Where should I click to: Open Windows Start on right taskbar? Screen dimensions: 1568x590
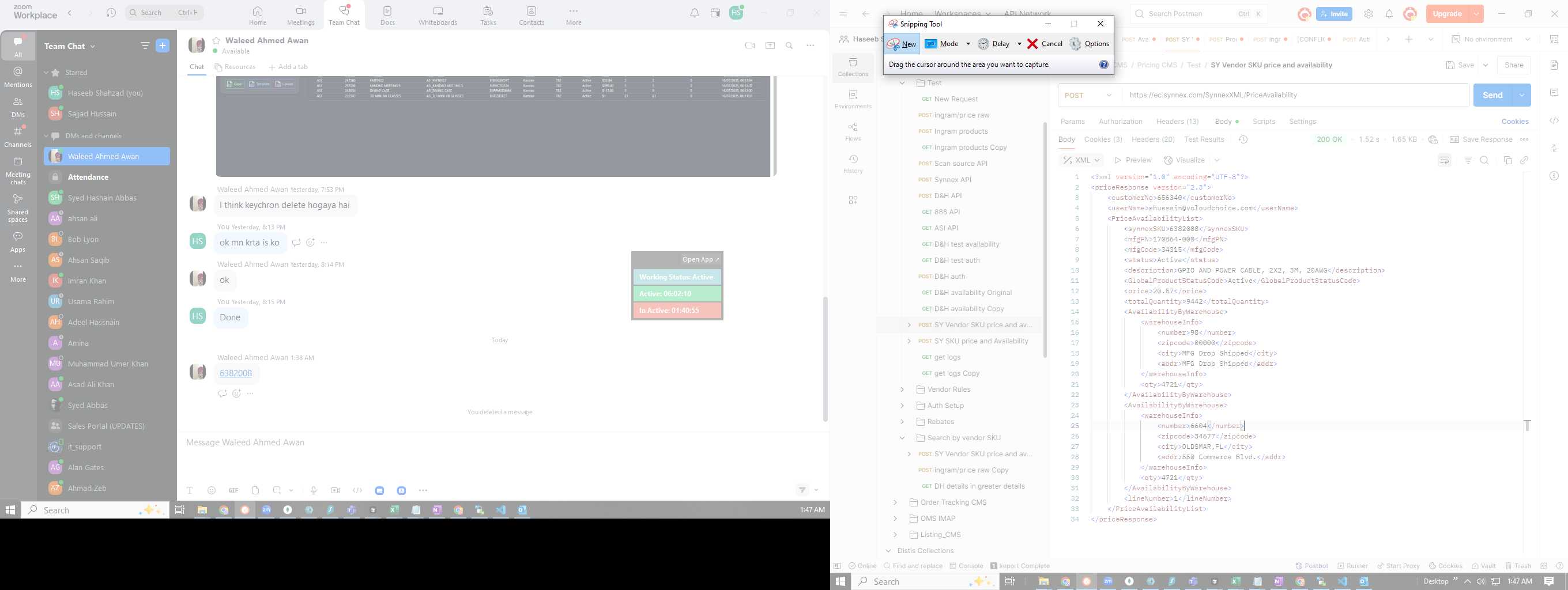click(x=840, y=581)
